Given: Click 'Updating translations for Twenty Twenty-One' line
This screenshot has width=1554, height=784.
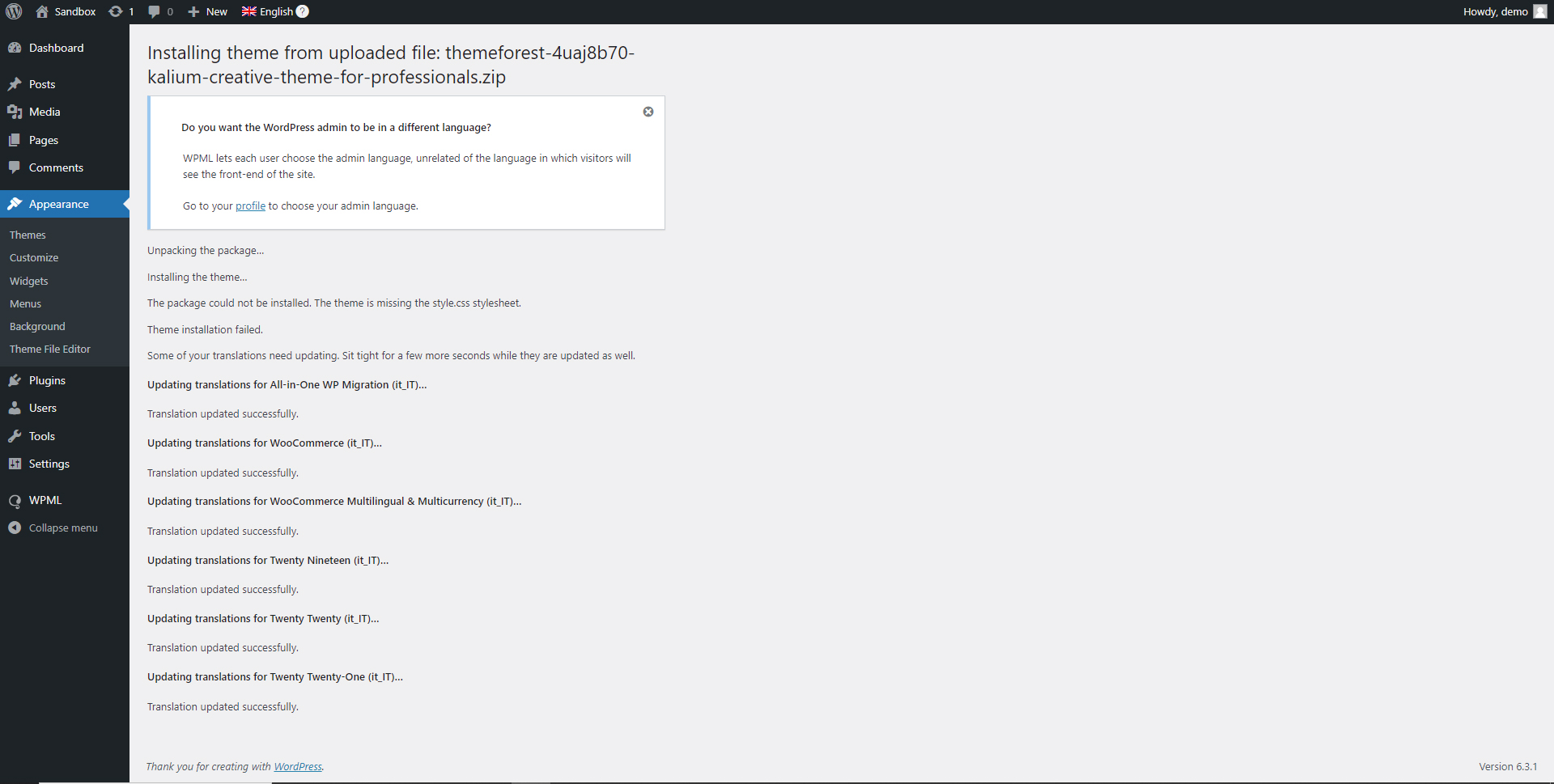Looking at the screenshot, I should (x=275, y=676).
